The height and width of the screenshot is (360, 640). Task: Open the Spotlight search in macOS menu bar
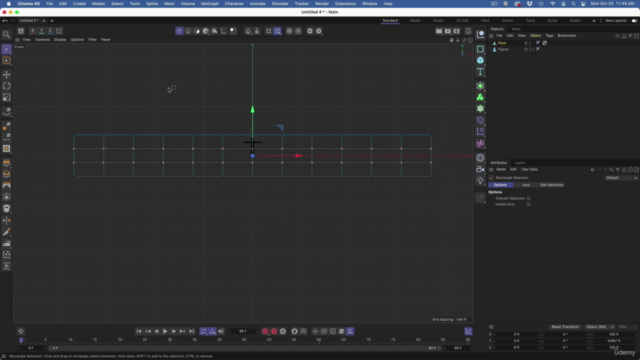[x=573, y=4]
